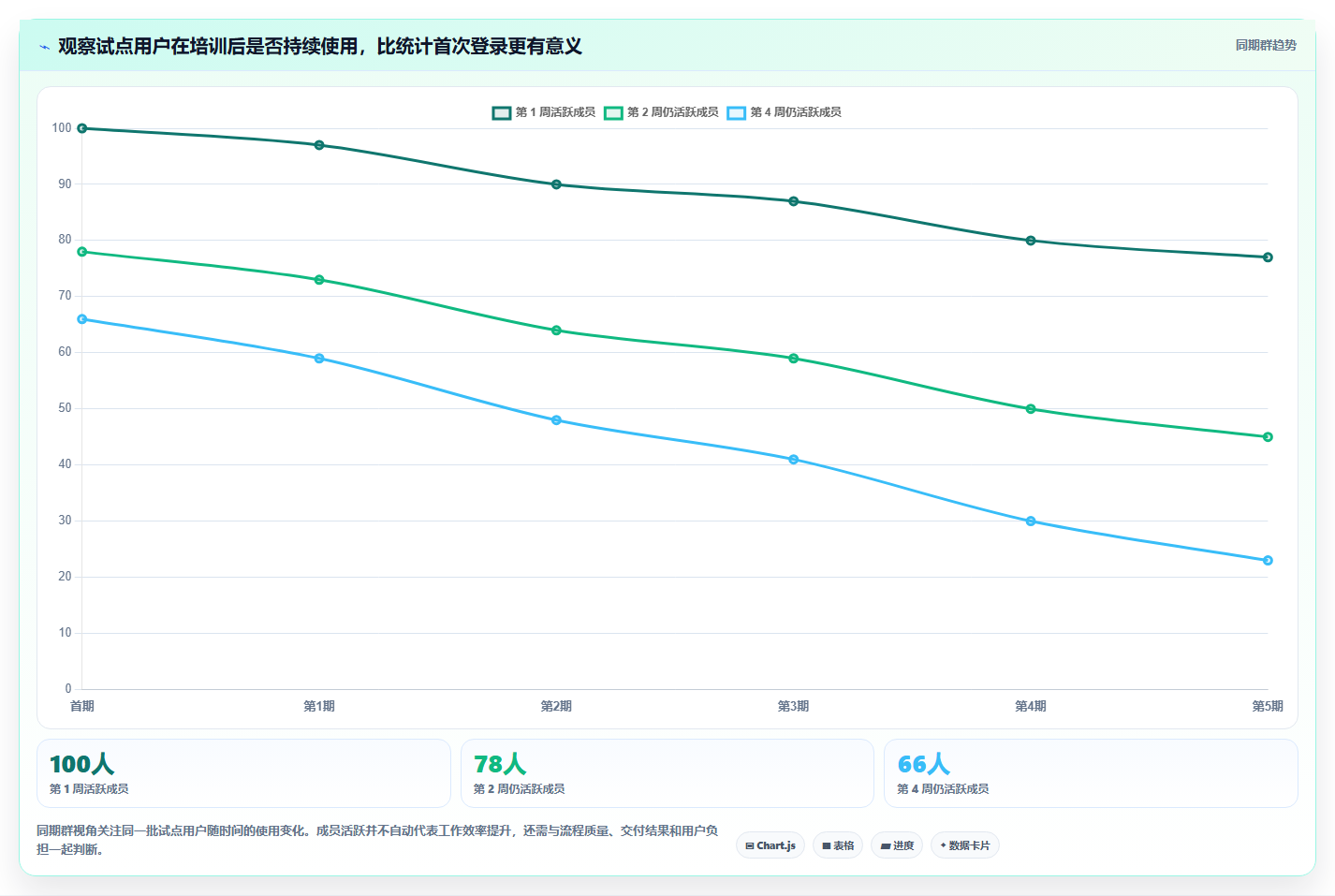Screen dimensions: 1335x896
Task: Click the week 2 data point at 首期
Action: click(x=82, y=252)
